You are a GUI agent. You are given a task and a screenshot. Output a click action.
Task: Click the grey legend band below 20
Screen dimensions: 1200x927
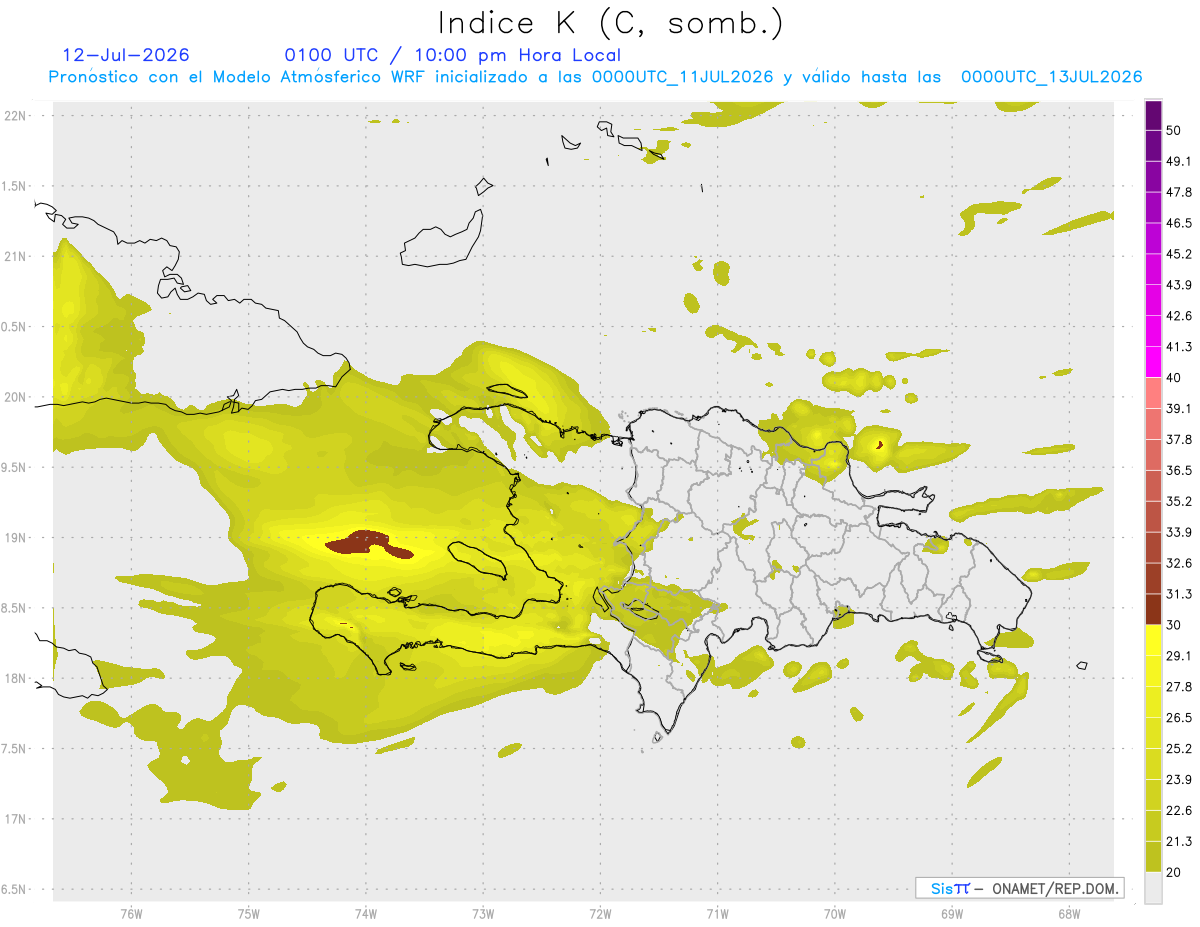click(x=1154, y=888)
